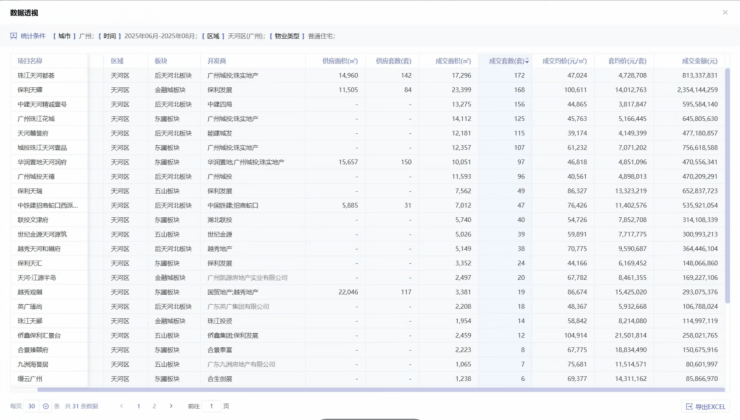
Task: Click the Excel export icon at the bottom right
Action: click(690, 406)
